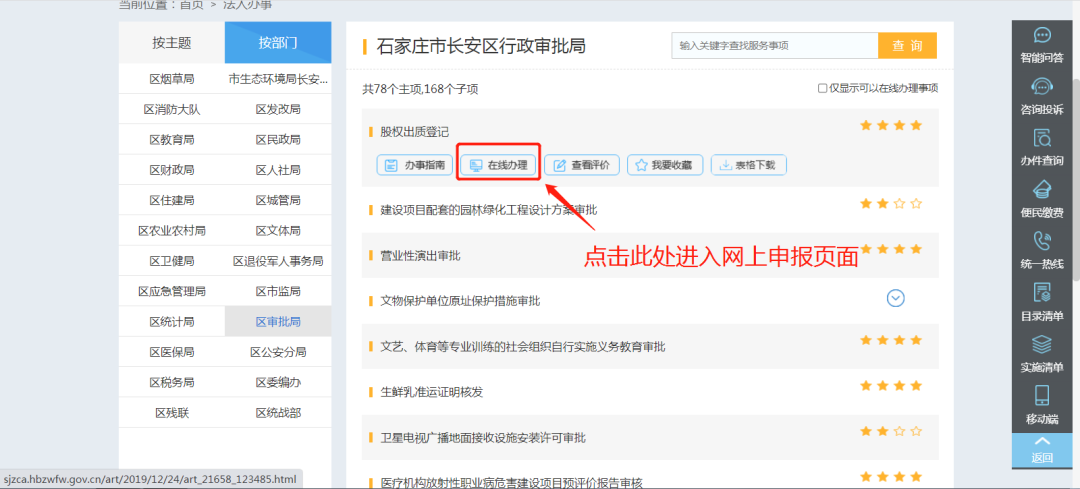Expand the 文物保护单位原址保护措施审批 chevron

coord(896,298)
